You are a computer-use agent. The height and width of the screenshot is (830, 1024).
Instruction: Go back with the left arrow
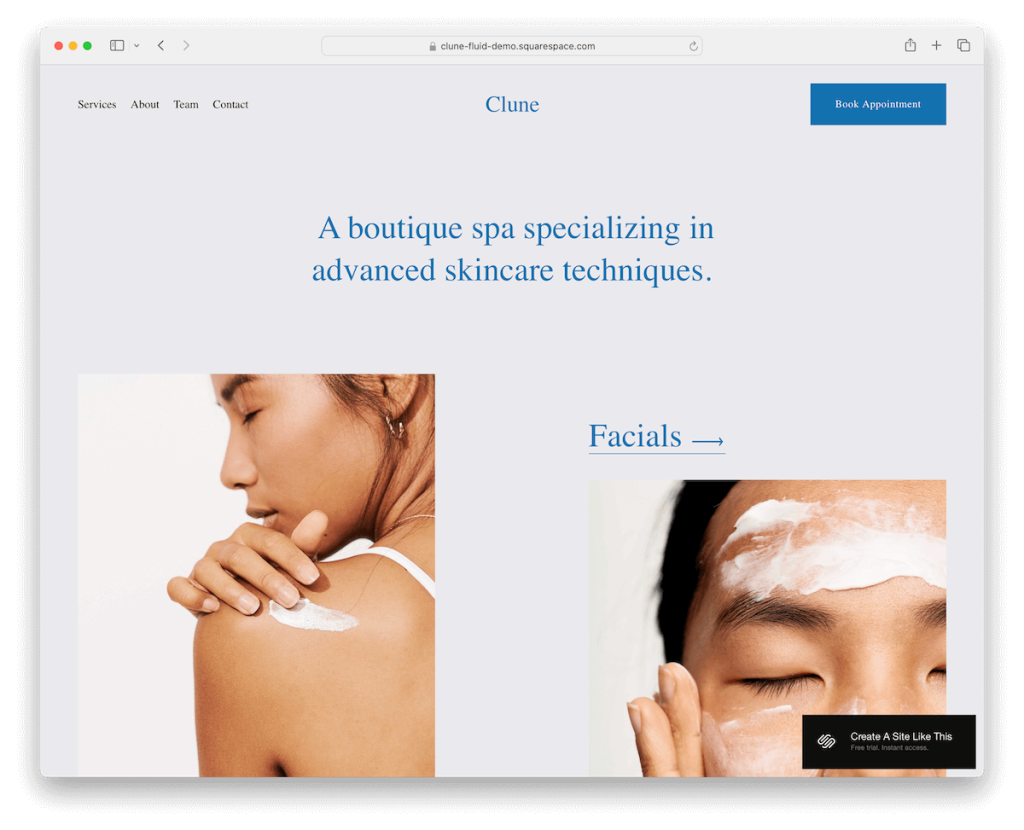click(161, 46)
